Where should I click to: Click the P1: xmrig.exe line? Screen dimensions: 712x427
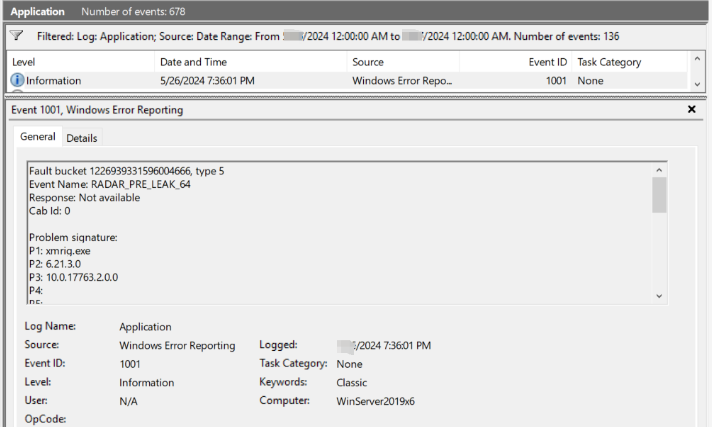coord(60,251)
